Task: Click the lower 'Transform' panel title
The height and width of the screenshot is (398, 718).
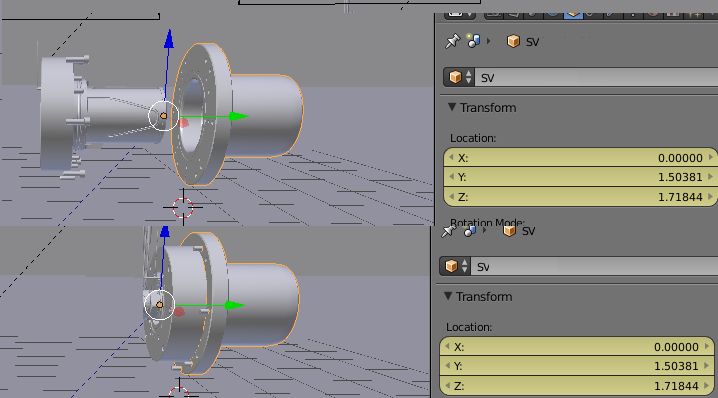Action: [484, 297]
